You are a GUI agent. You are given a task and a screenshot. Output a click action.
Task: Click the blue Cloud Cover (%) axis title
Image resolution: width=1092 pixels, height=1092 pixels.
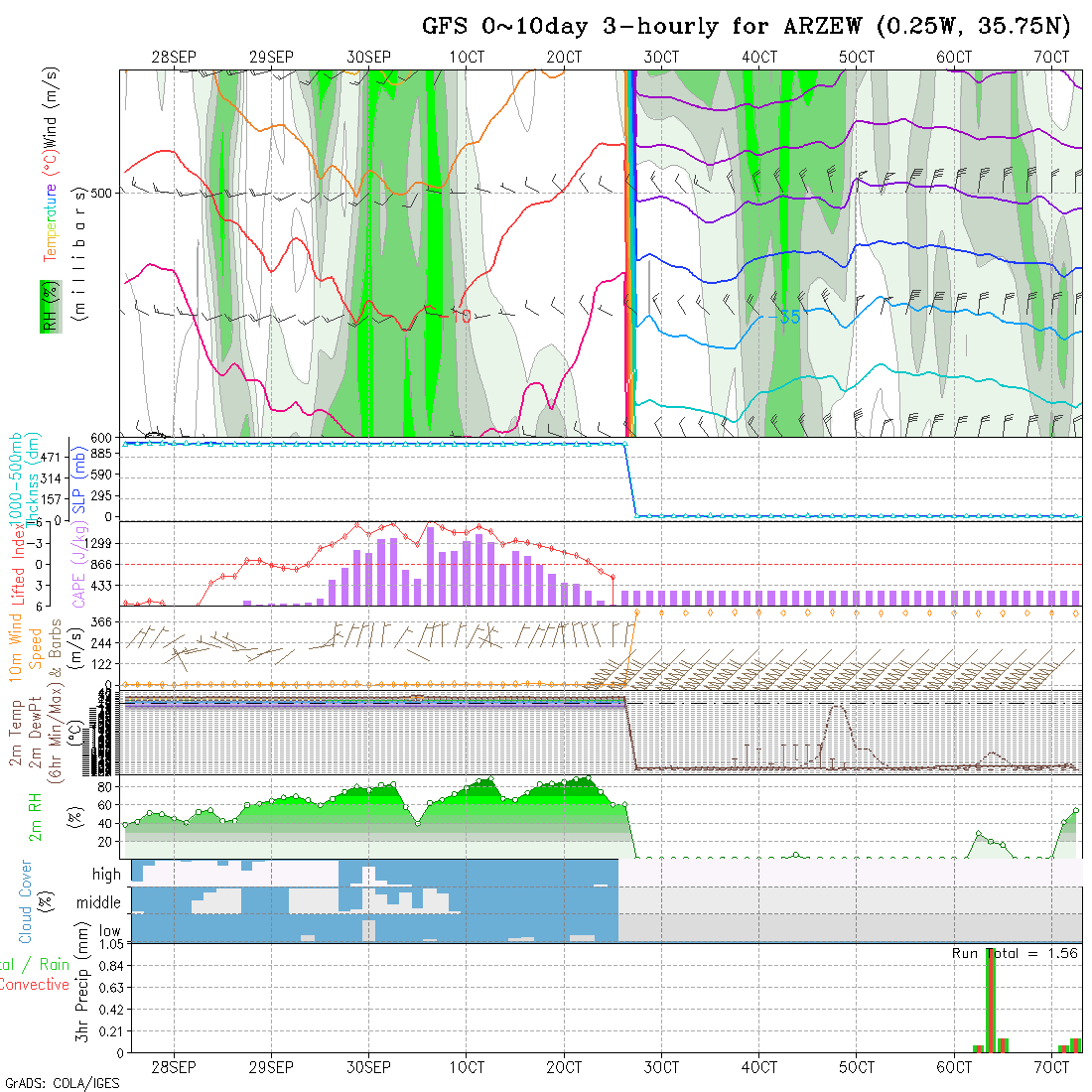(25, 901)
